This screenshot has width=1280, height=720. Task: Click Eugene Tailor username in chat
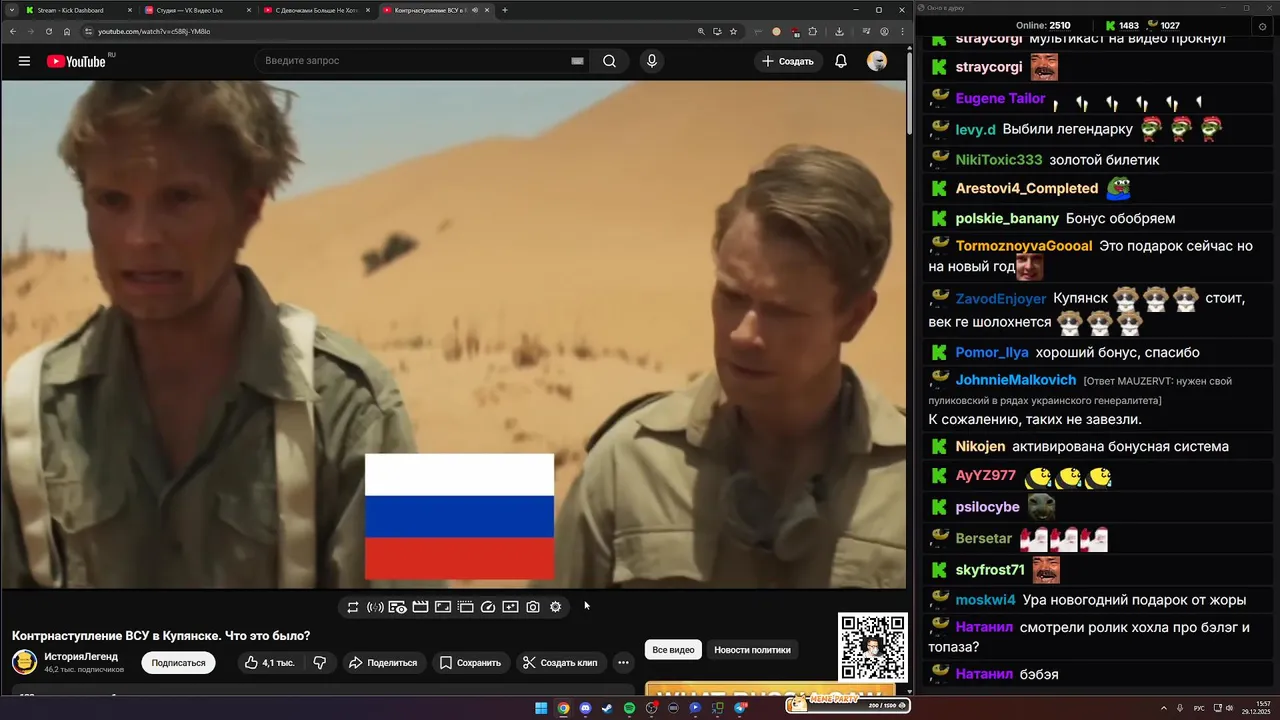[x=1000, y=98]
